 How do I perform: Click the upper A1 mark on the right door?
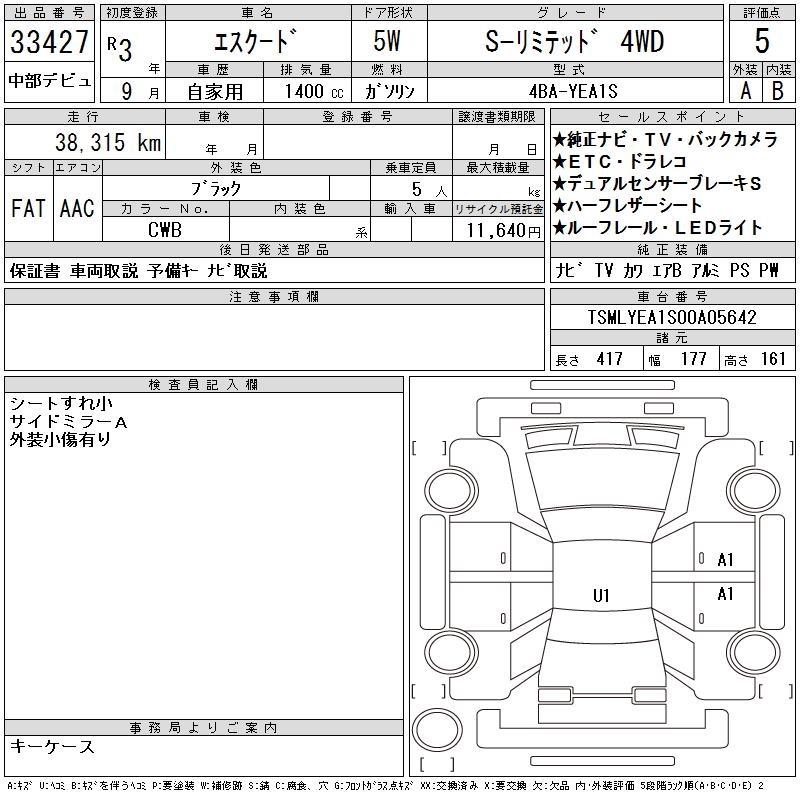pyautogui.click(x=725, y=560)
